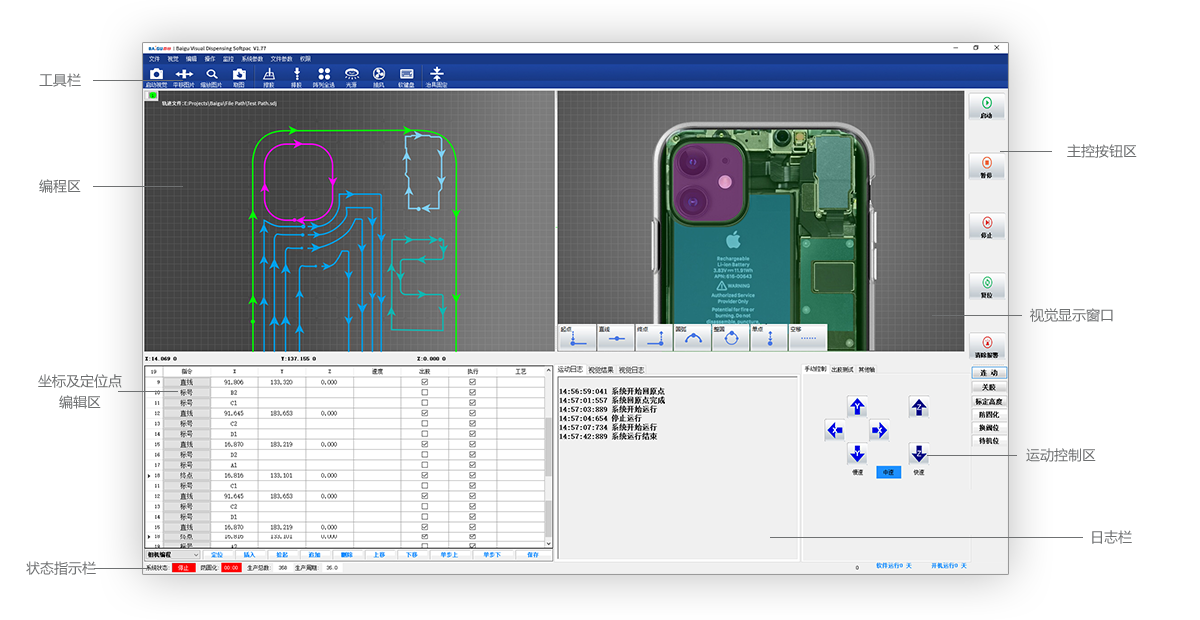
Task: Click the 定位 button below the table
Action: point(217,554)
